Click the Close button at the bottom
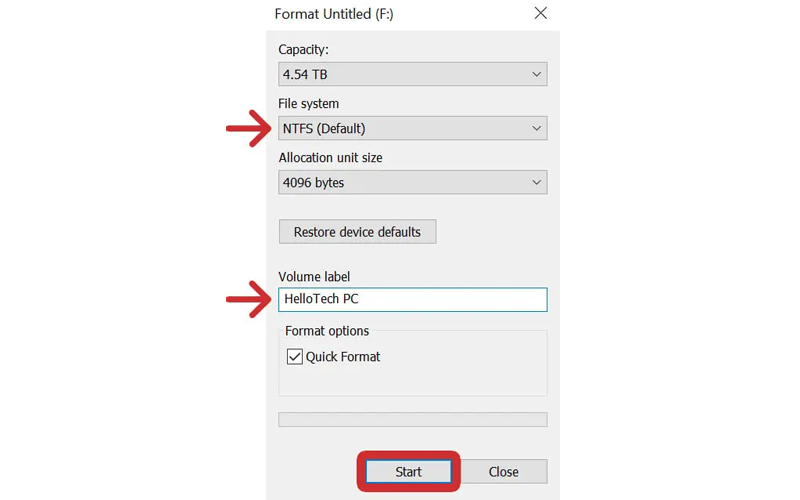 [x=503, y=472]
